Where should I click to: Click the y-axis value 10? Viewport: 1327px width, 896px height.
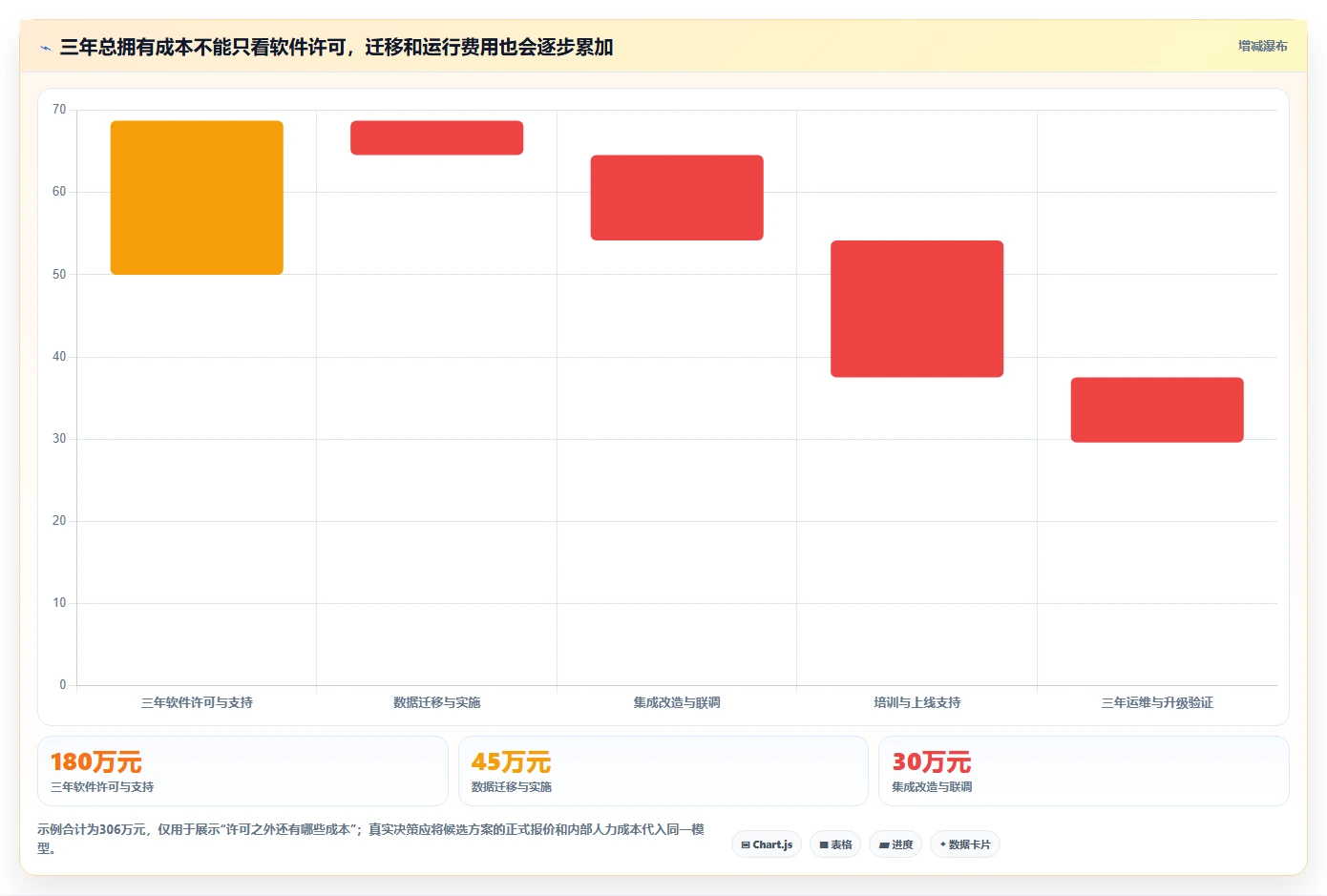[59, 603]
